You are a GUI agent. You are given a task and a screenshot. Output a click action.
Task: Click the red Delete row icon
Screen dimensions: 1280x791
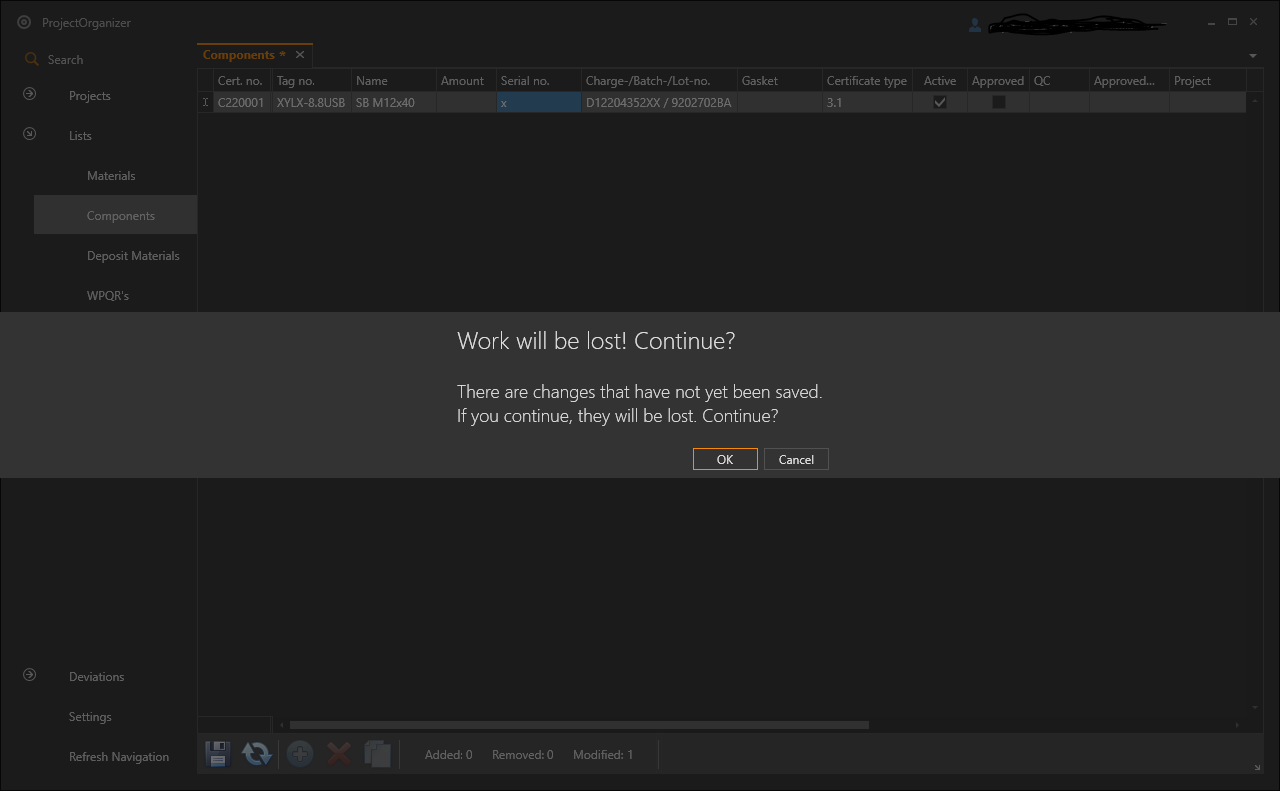(338, 753)
